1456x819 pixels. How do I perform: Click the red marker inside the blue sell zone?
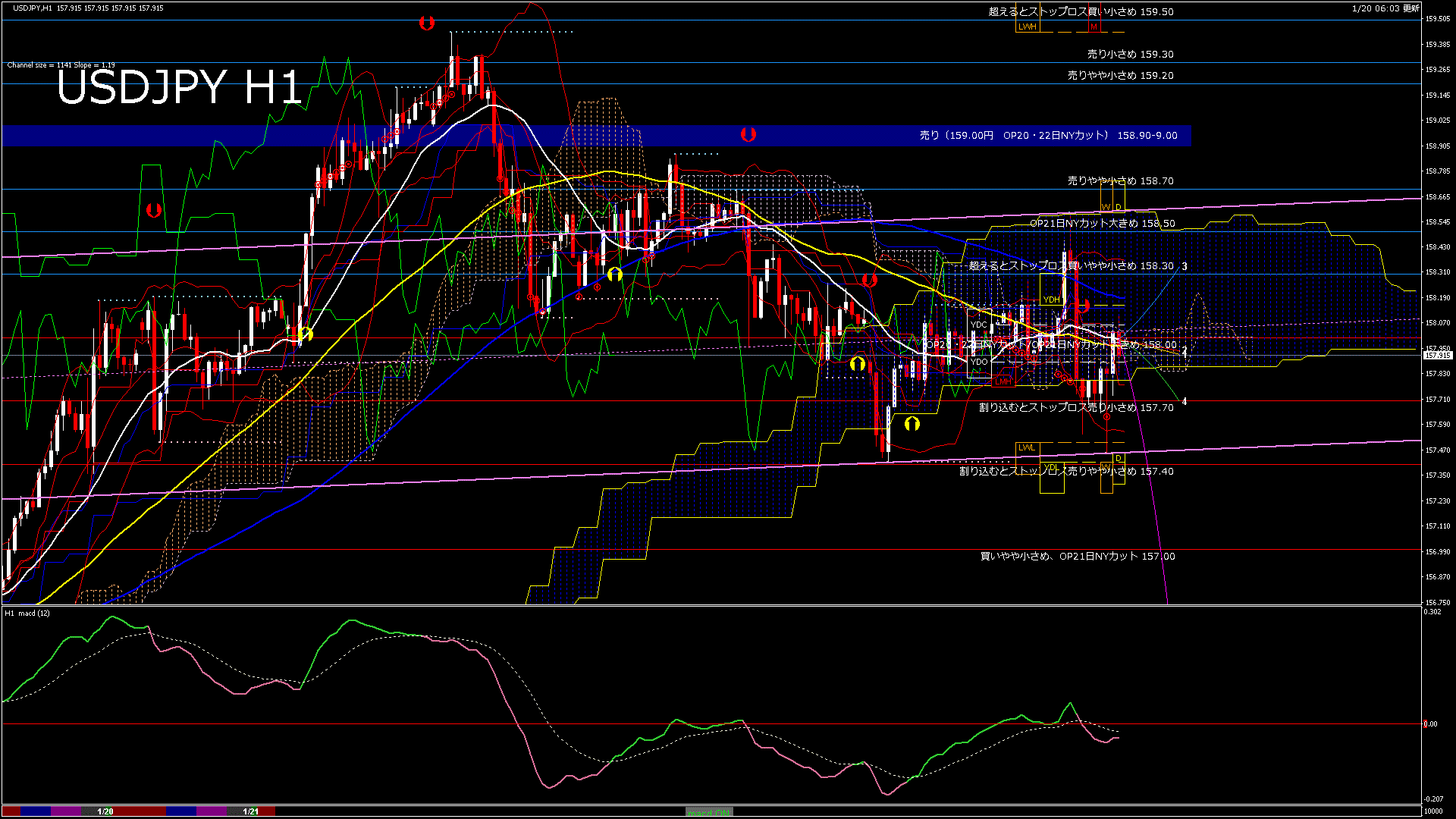coord(748,134)
